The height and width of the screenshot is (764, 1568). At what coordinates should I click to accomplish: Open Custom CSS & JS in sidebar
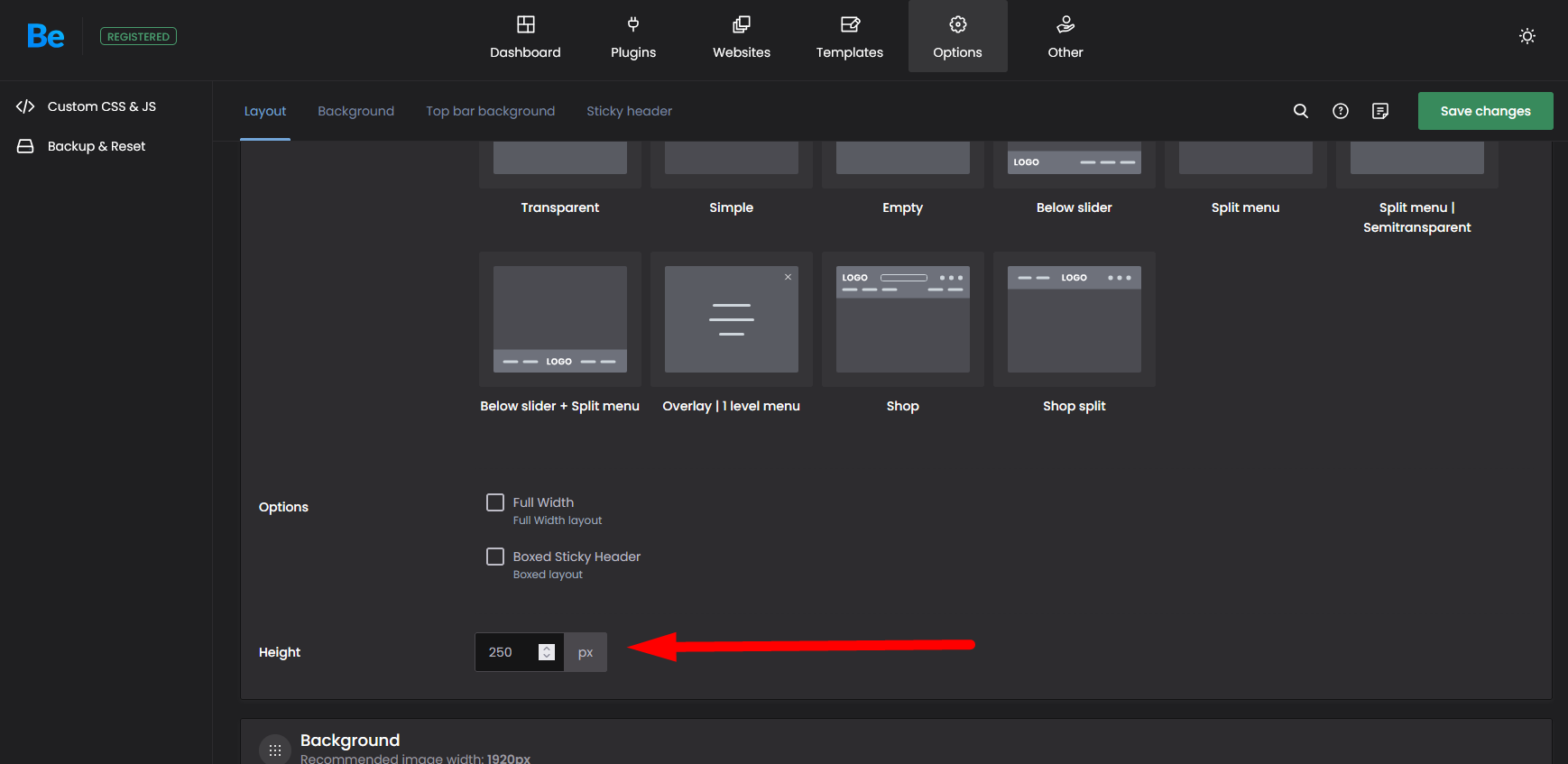tap(101, 106)
